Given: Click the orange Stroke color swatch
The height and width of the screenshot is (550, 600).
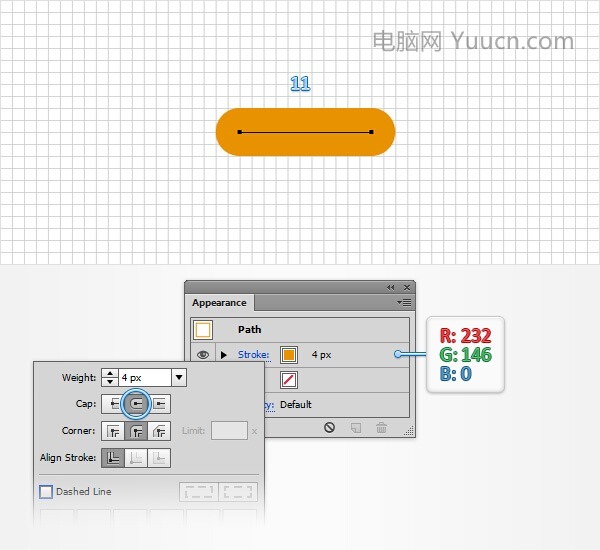Looking at the screenshot, I should [x=289, y=355].
